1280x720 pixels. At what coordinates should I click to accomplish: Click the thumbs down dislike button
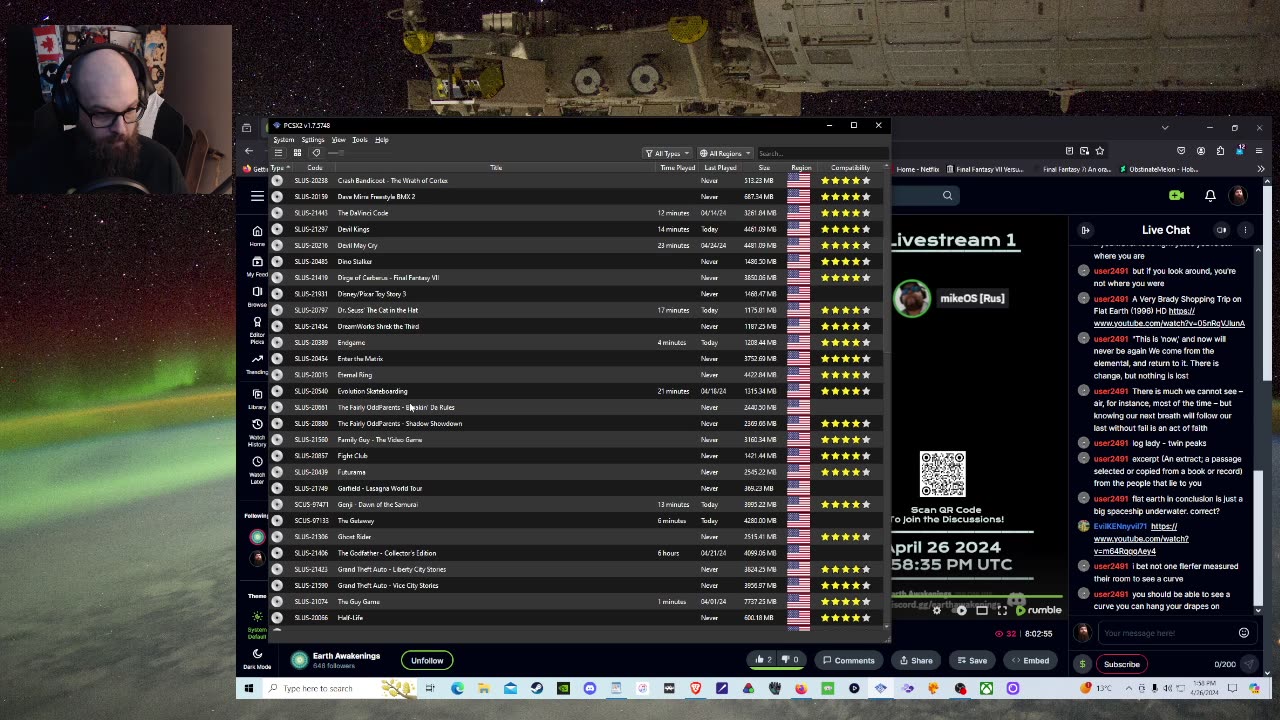[x=791, y=660]
